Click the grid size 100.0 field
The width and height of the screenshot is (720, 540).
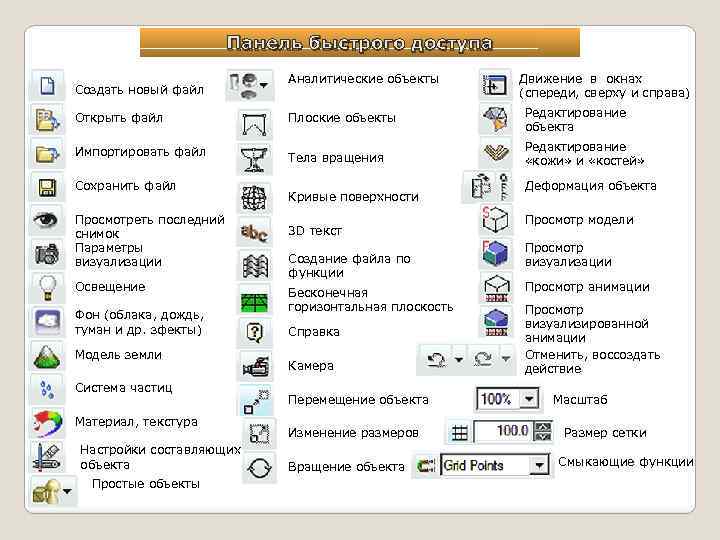tap(503, 431)
